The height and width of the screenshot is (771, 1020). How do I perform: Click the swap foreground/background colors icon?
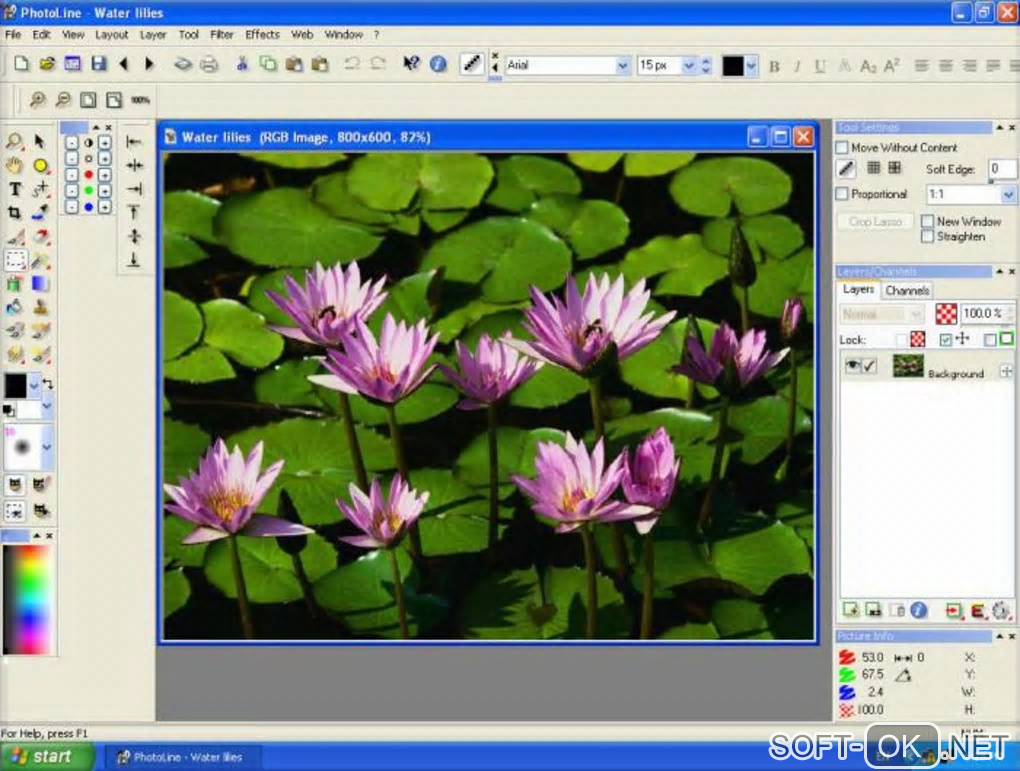point(47,384)
